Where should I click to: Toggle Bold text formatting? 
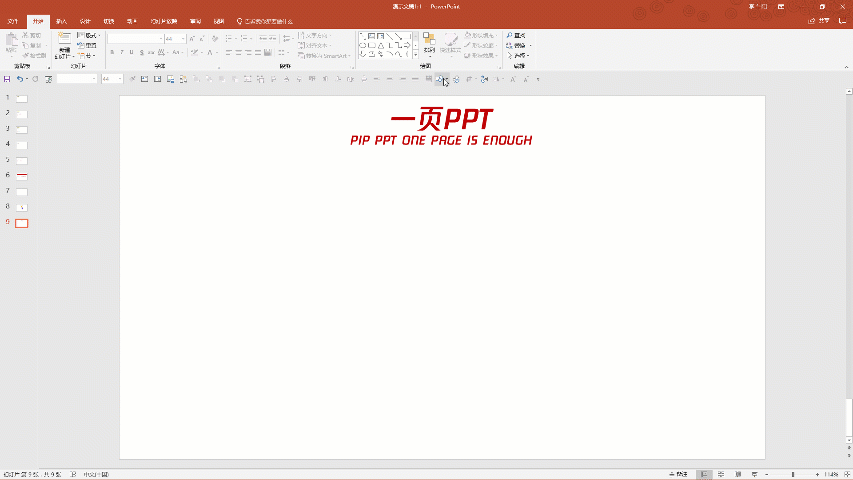110,52
